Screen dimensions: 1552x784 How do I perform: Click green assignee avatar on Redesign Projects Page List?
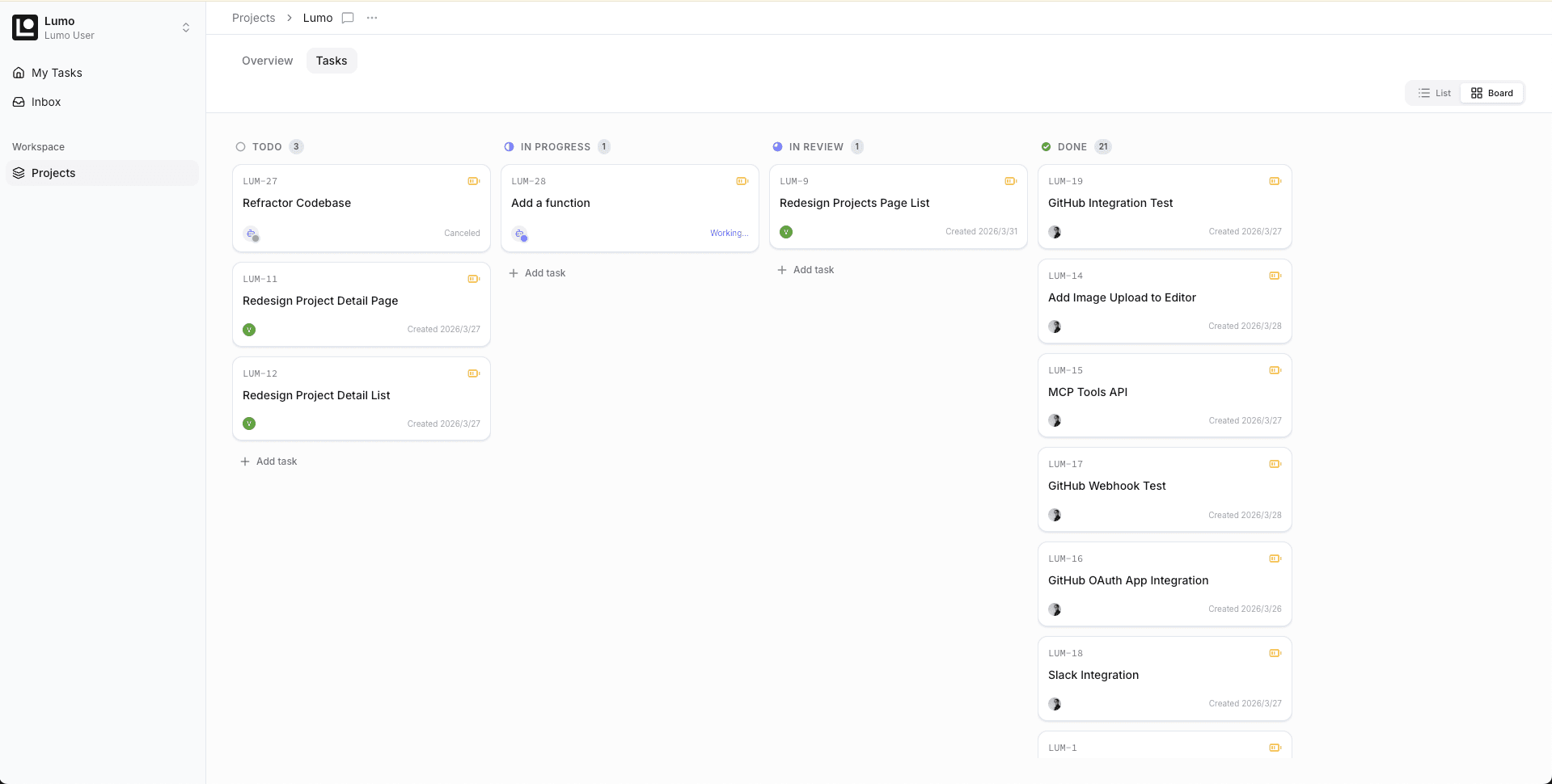tap(786, 232)
